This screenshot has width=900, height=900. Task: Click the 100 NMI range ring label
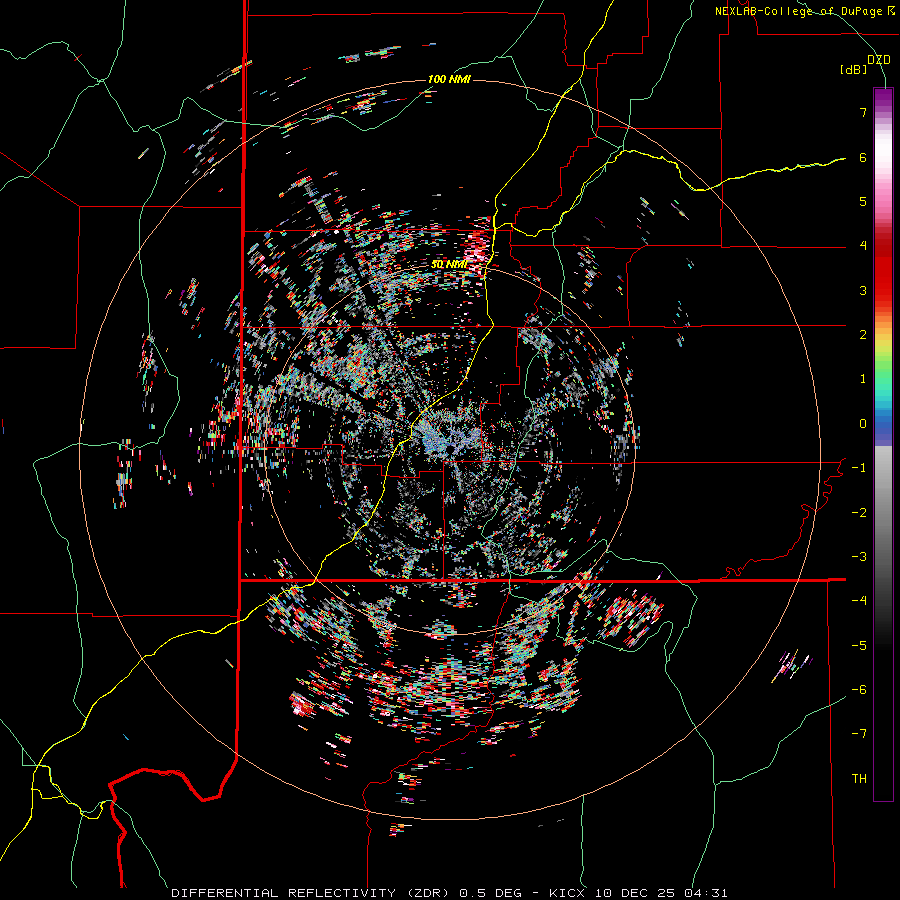[x=449, y=79]
